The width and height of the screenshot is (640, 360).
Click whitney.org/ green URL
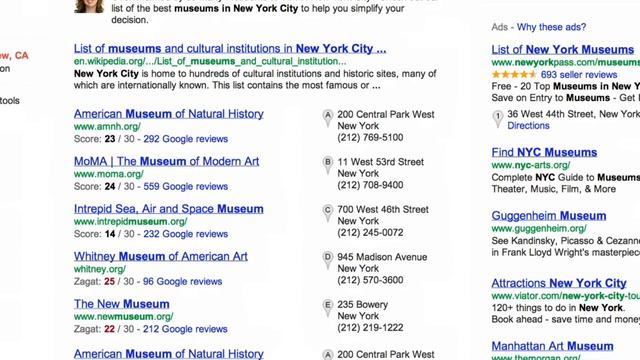coord(100,269)
